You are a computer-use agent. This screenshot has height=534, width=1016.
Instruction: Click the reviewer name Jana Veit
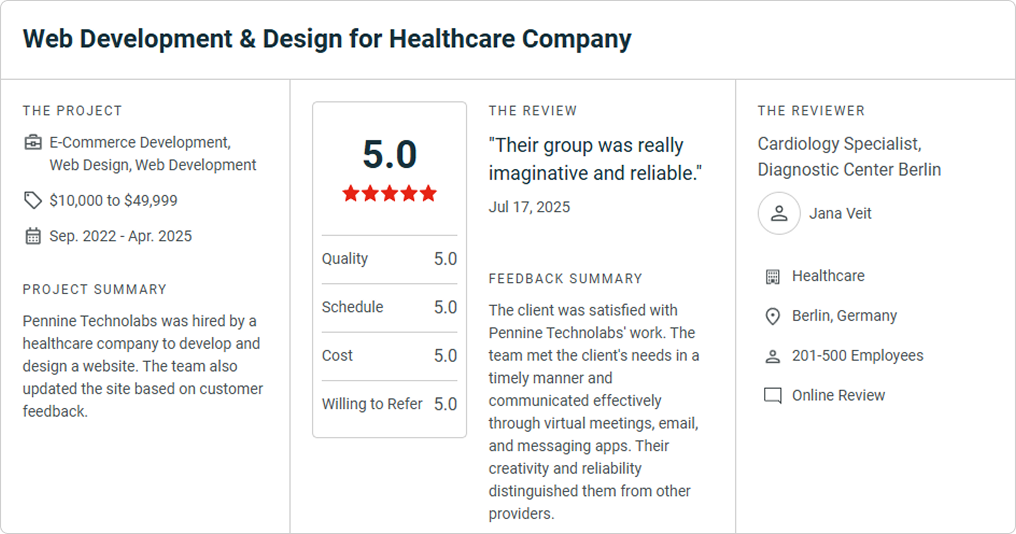(840, 213)
